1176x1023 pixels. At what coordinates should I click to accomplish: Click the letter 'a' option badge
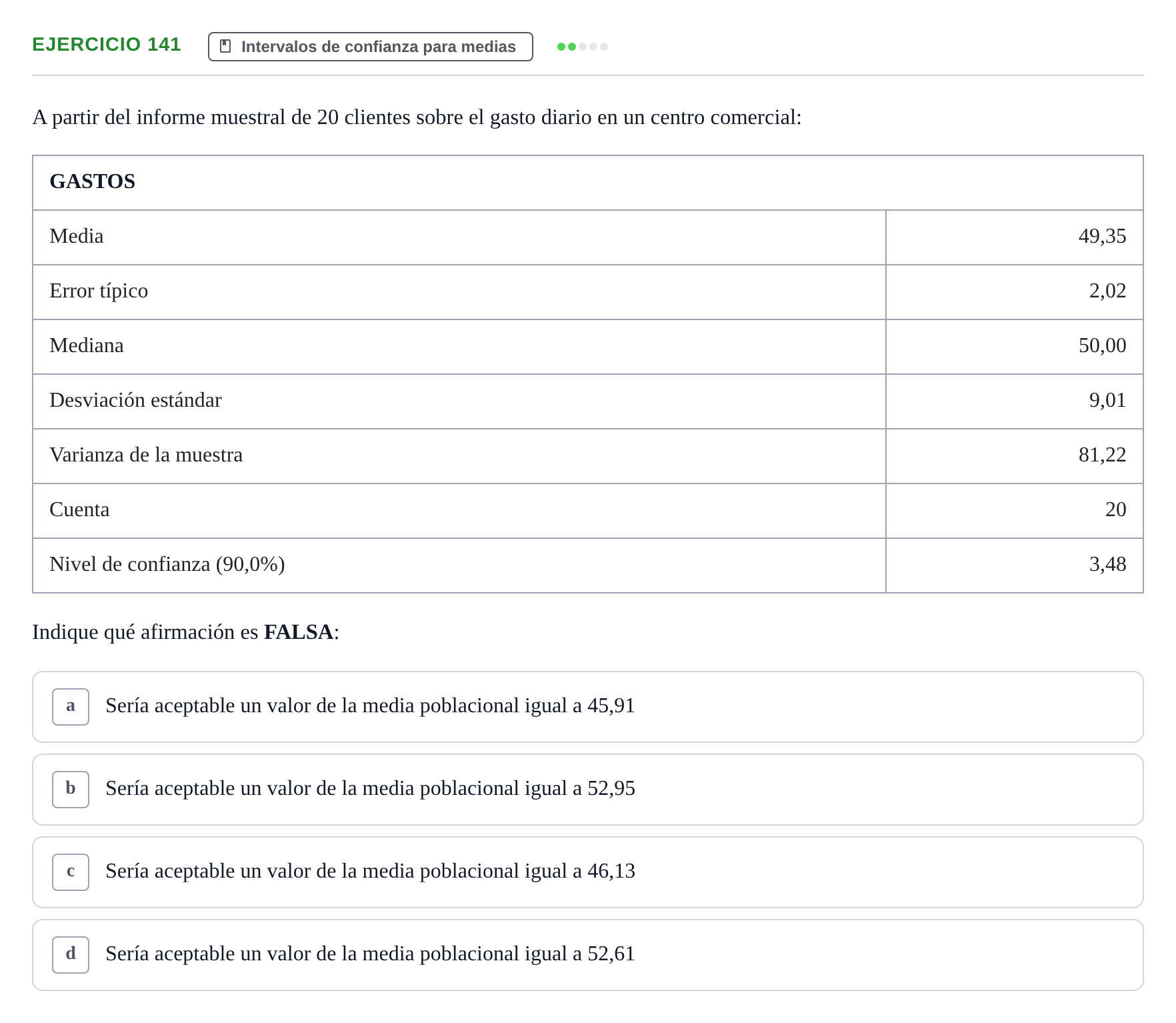[x=71, y=707]
